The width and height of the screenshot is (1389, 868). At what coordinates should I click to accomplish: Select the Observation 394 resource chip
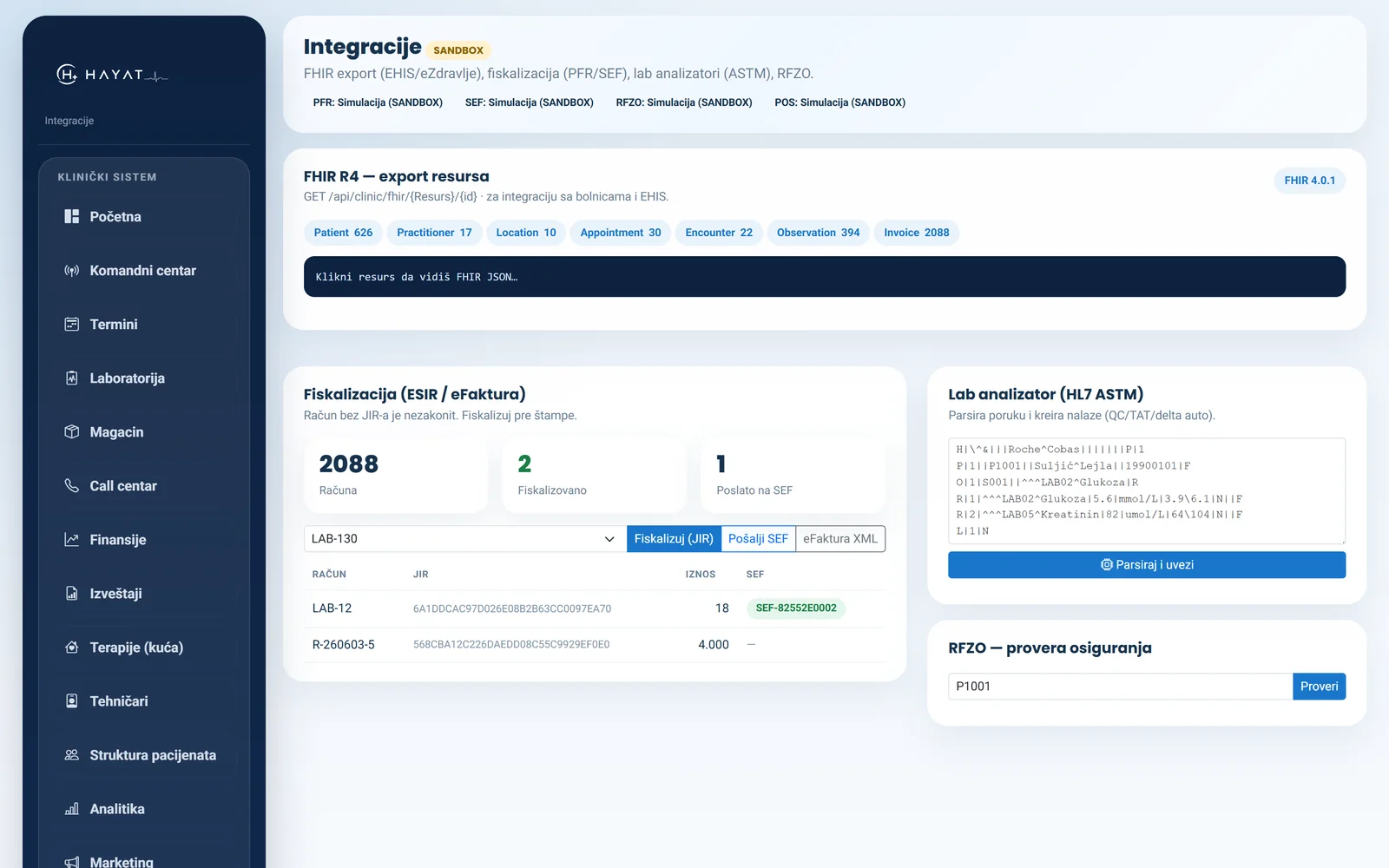tap(818, 233)
